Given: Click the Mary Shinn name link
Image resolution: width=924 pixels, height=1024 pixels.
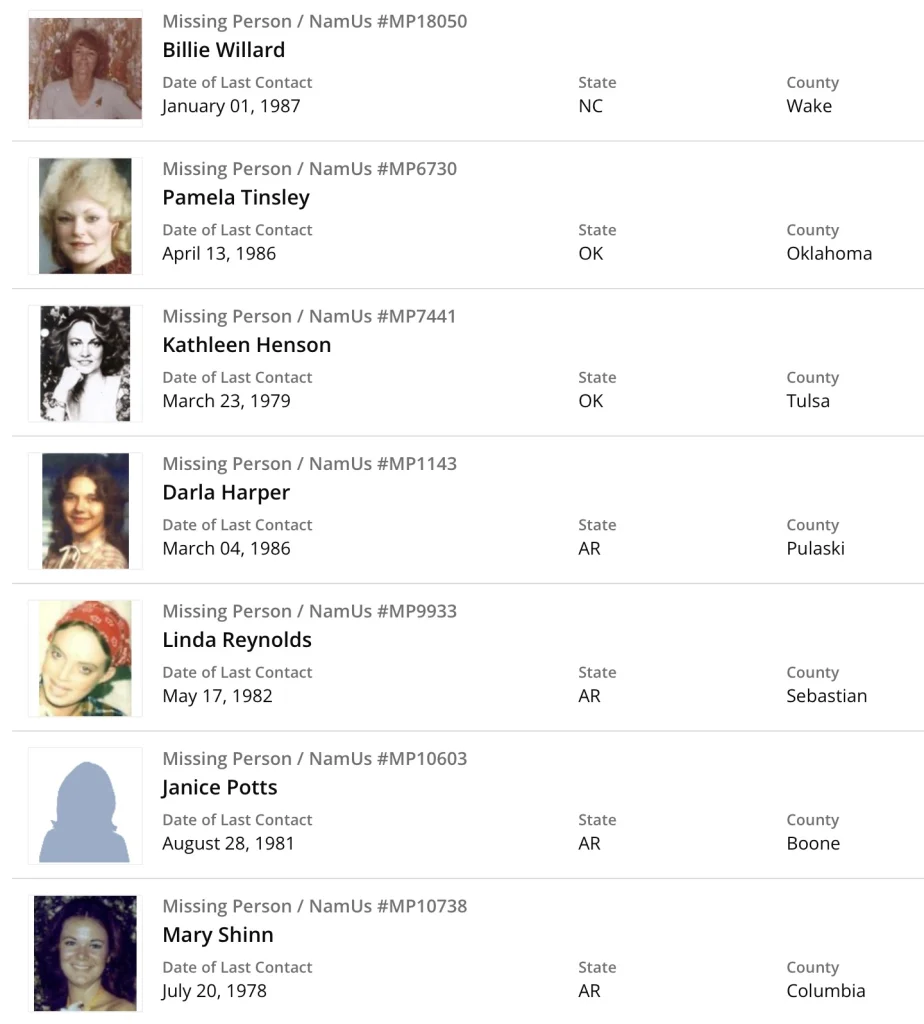Looking at the screenshot, I should [x=218, y=935].
